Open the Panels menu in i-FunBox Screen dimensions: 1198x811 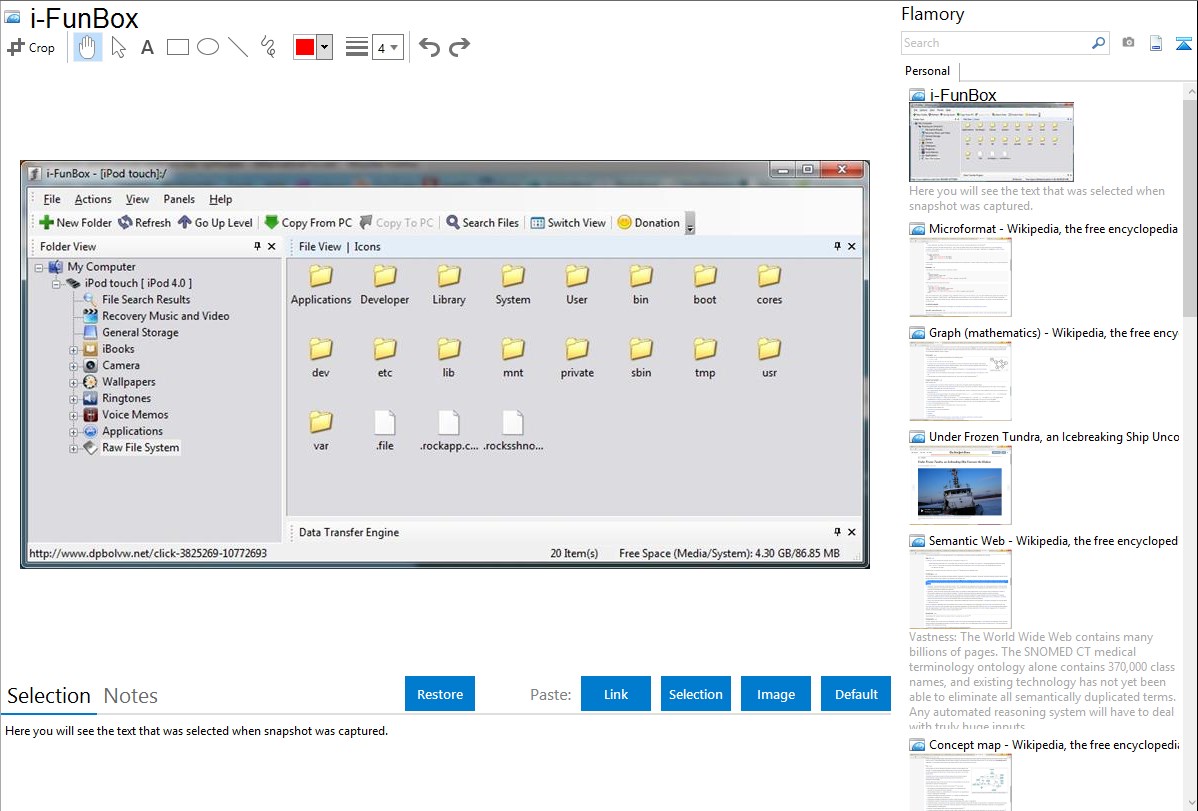179,200
